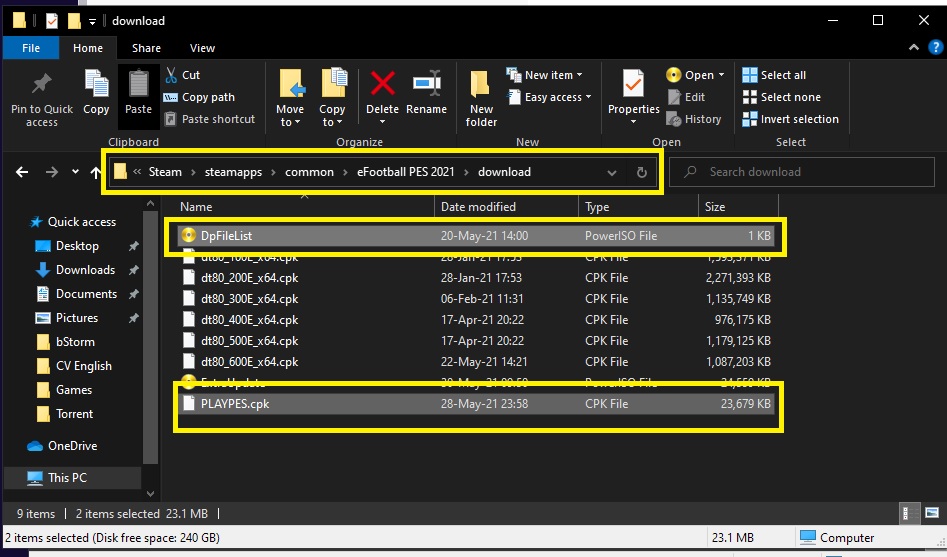The width and height of the screenshot is (947, 557).
Task: Click Paste shortcut in the ribbon
Action: pyautogui.click(x=210, y=119)
